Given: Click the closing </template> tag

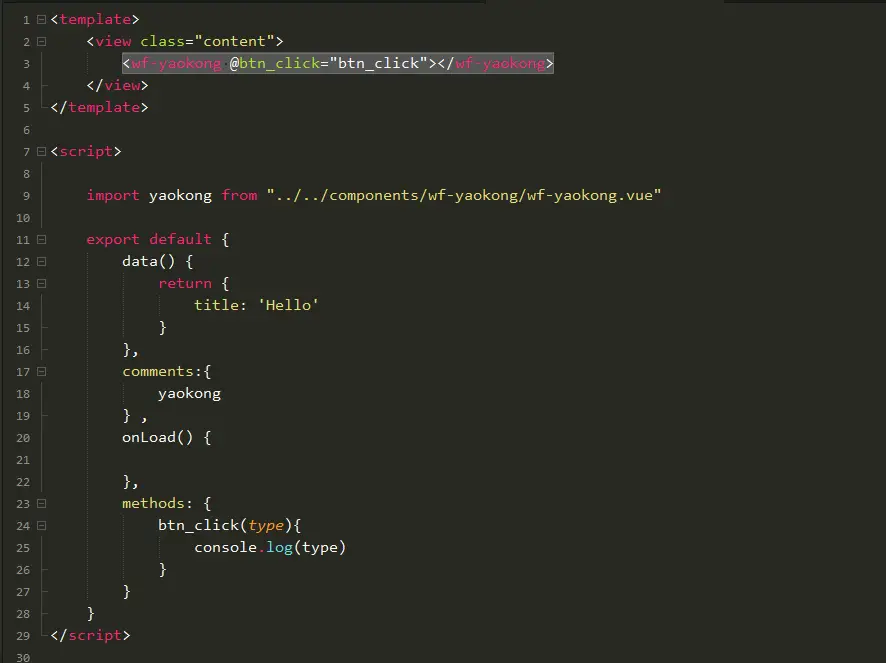Looking at the screenshot, I should (99, 107).
